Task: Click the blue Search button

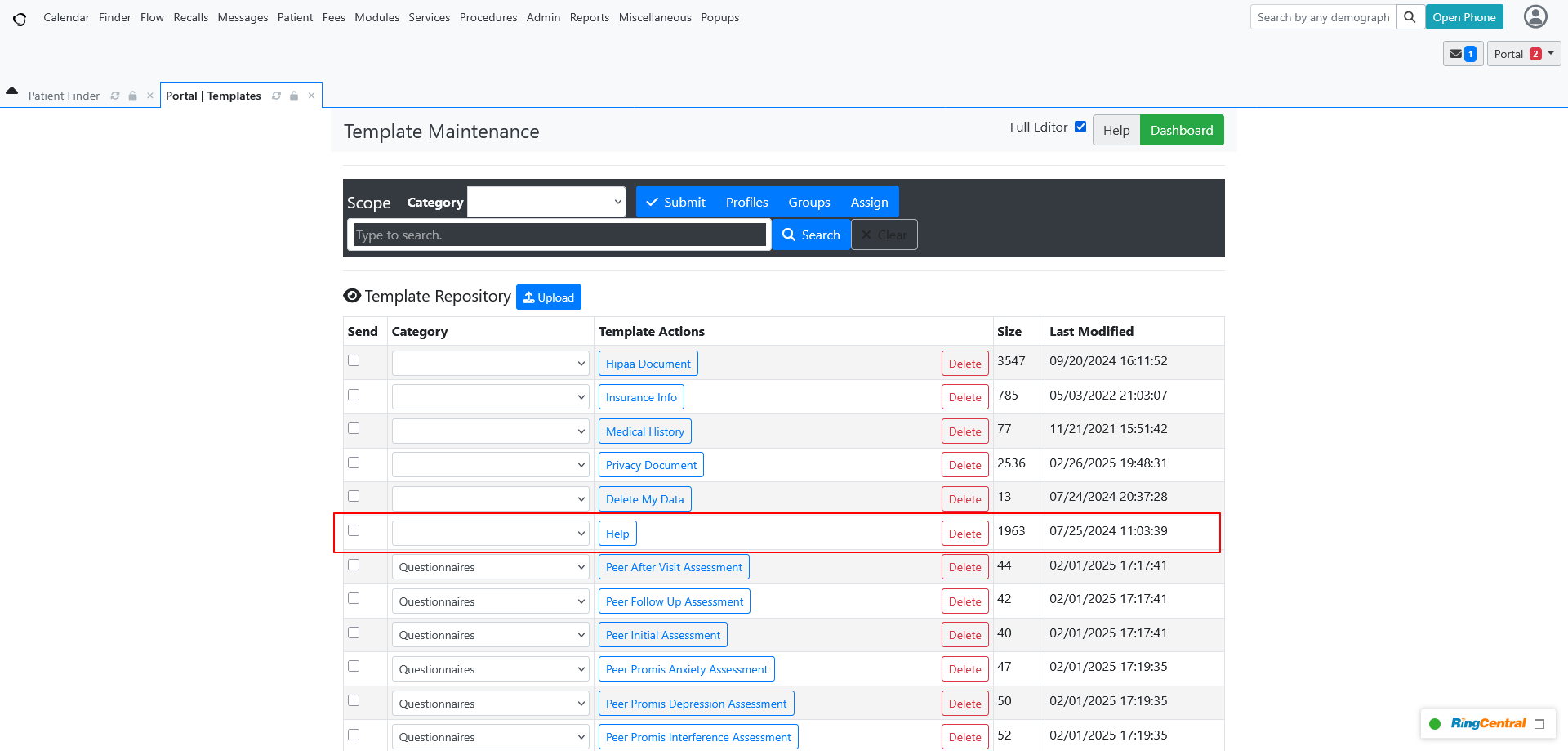Action: click(x=811, y=235)
